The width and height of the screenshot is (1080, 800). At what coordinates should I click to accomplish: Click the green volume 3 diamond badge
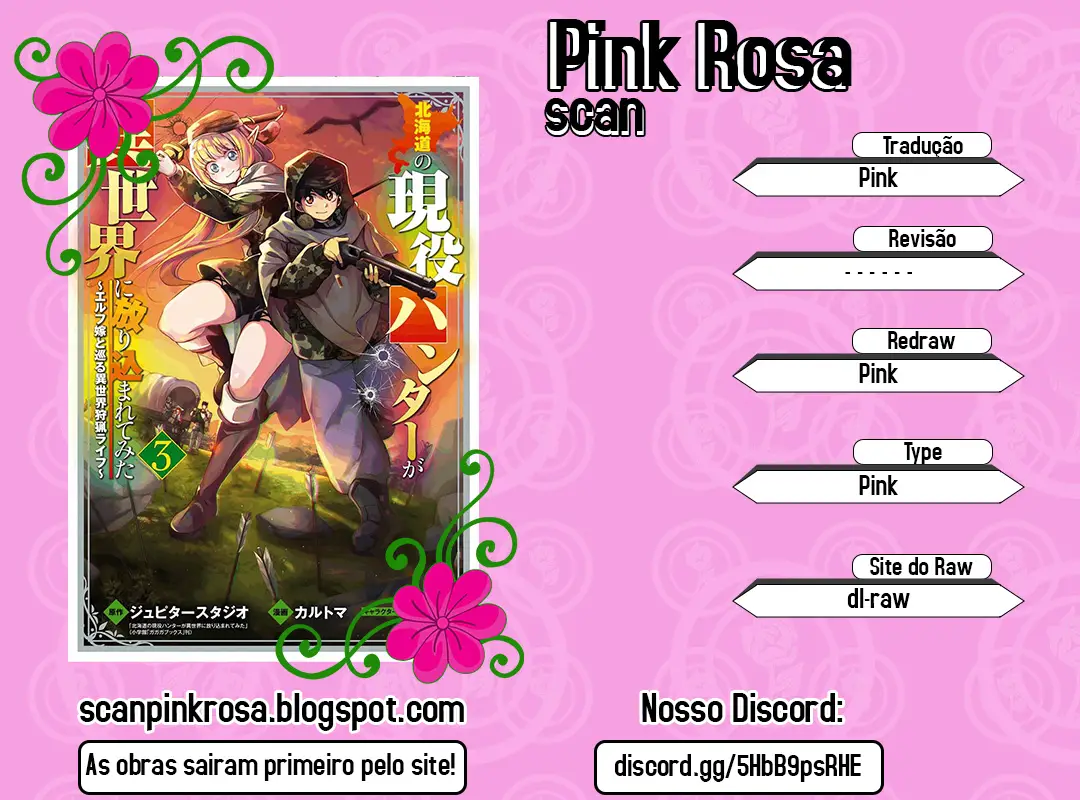(x=163, y=455)
